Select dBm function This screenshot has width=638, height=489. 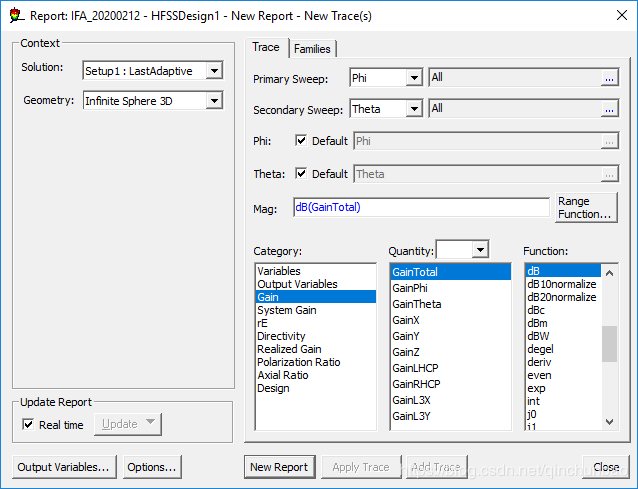tap(563, 323)
